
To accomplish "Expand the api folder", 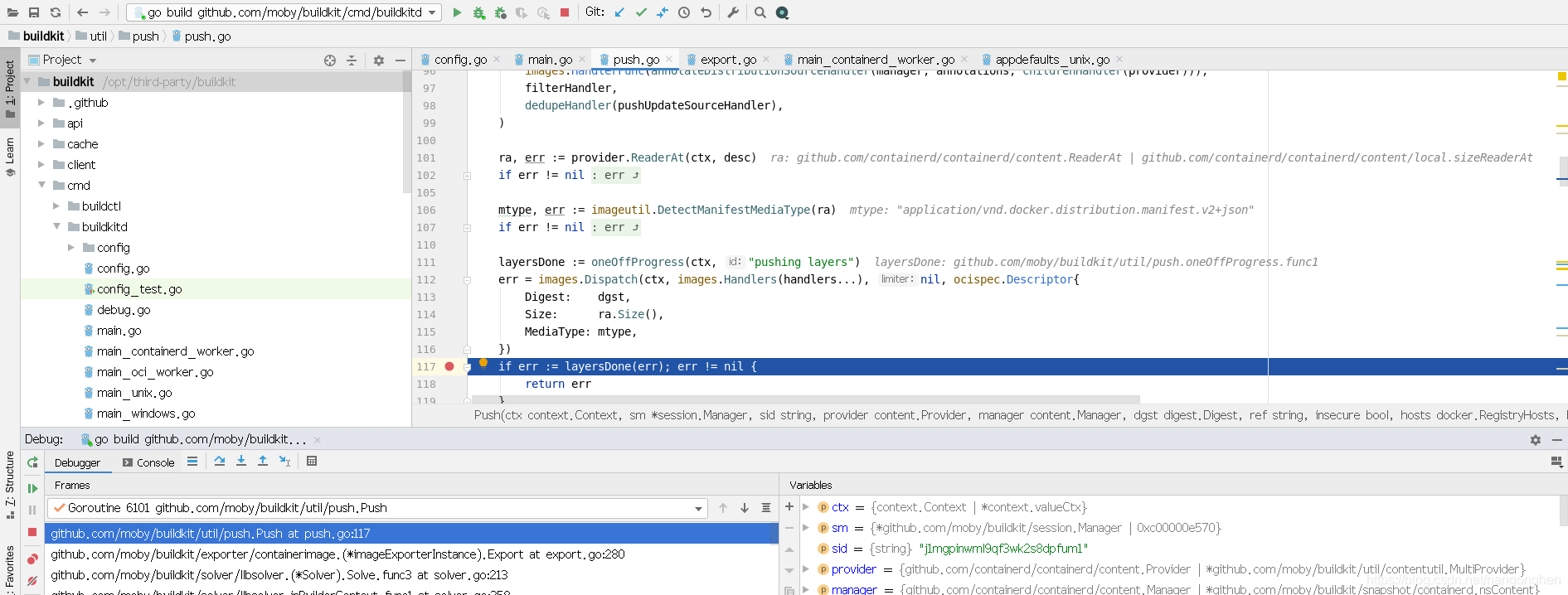I will pos(41,123).
